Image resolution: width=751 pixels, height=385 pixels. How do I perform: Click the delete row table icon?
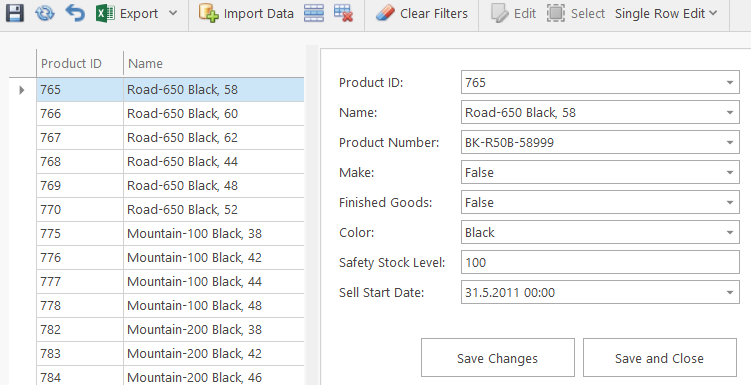343,13
